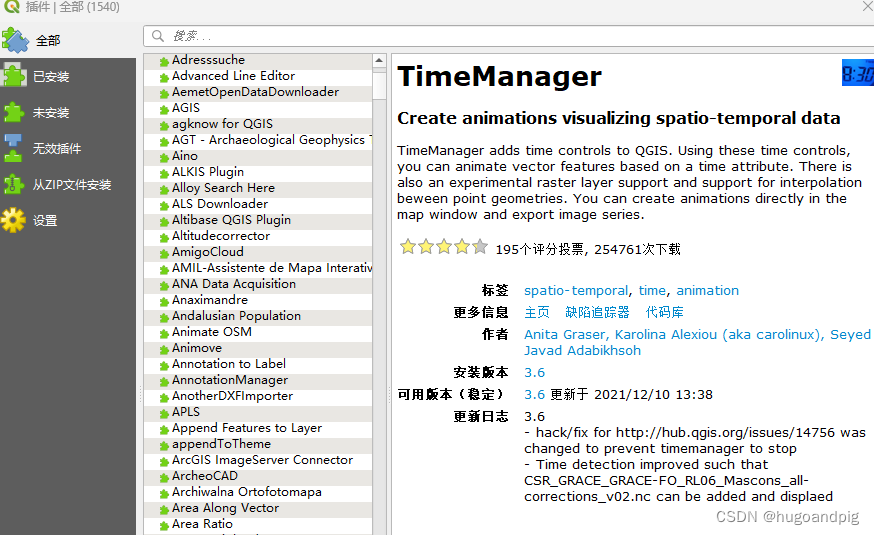Select the AGIS plugin row
874x535 pixels.
pyautogui.click(x=258, y=108)
